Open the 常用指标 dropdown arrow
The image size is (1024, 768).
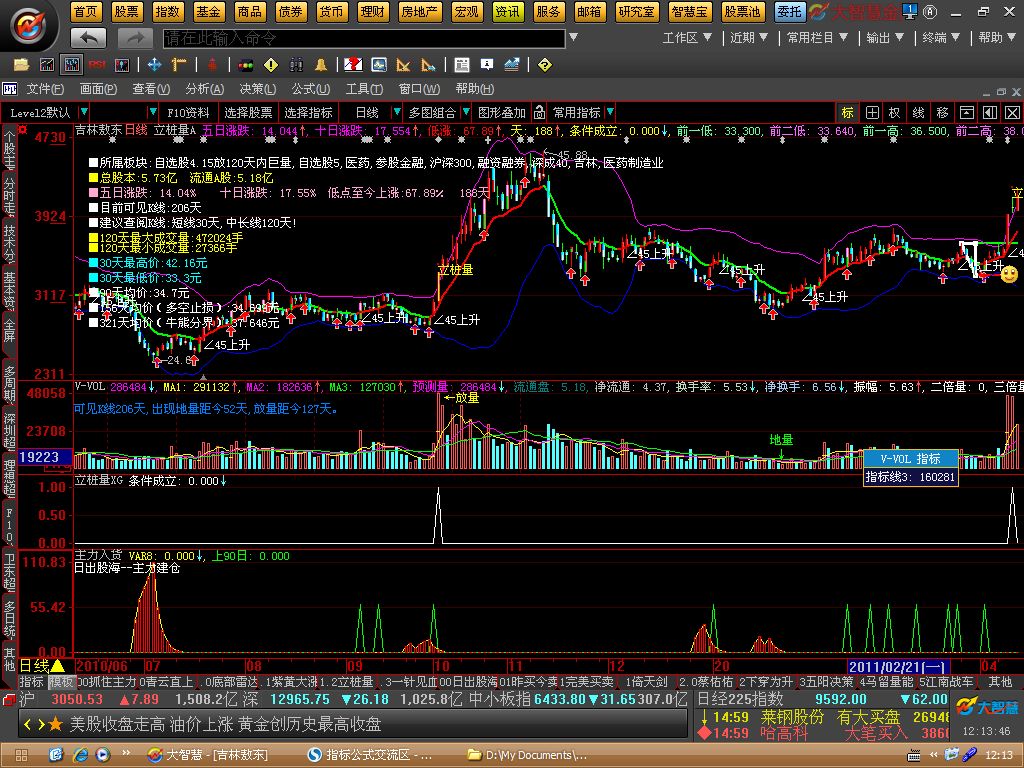(x=610, y=112)
